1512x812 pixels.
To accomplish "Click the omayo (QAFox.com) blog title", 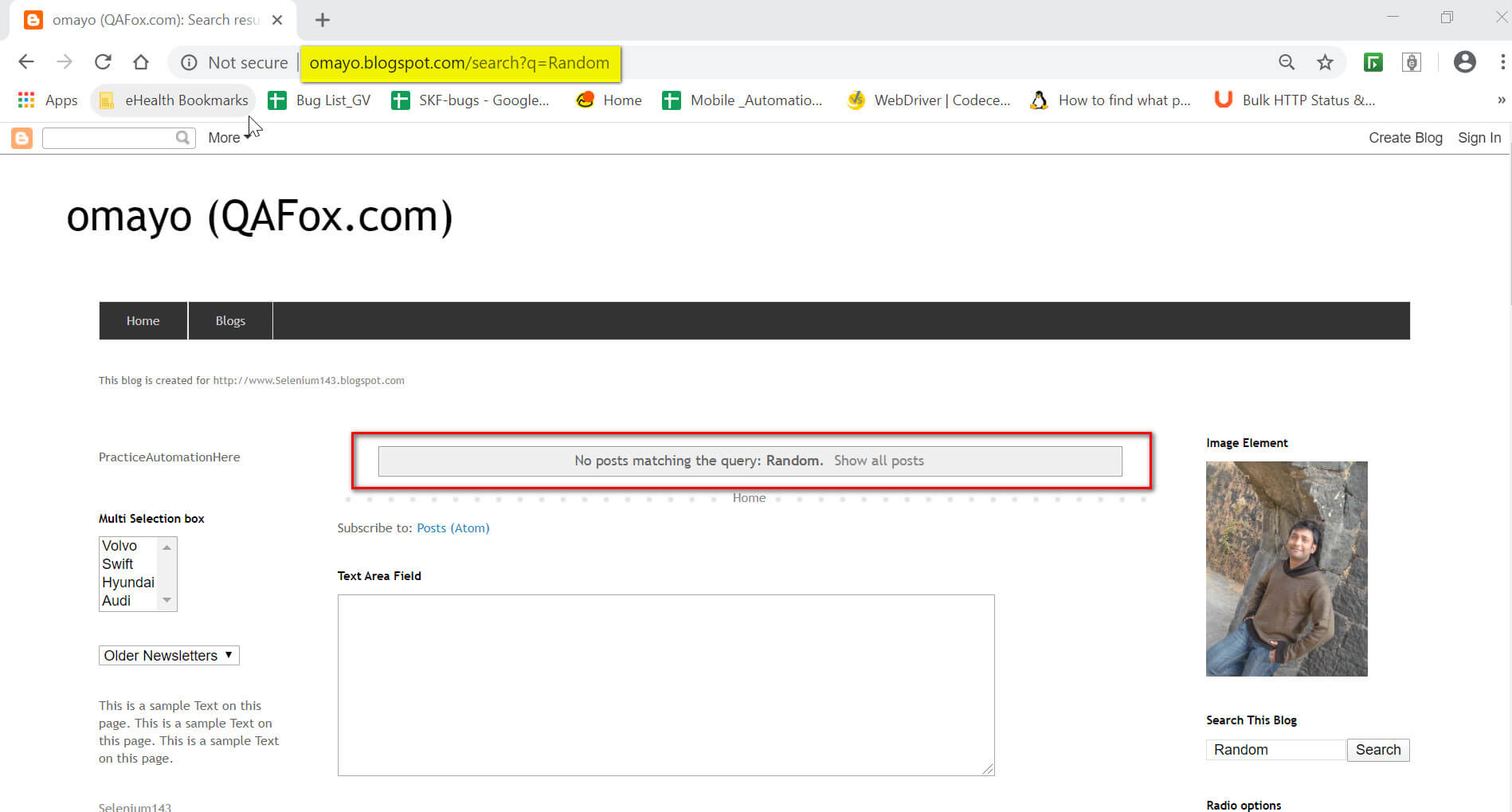I will 260,216.
